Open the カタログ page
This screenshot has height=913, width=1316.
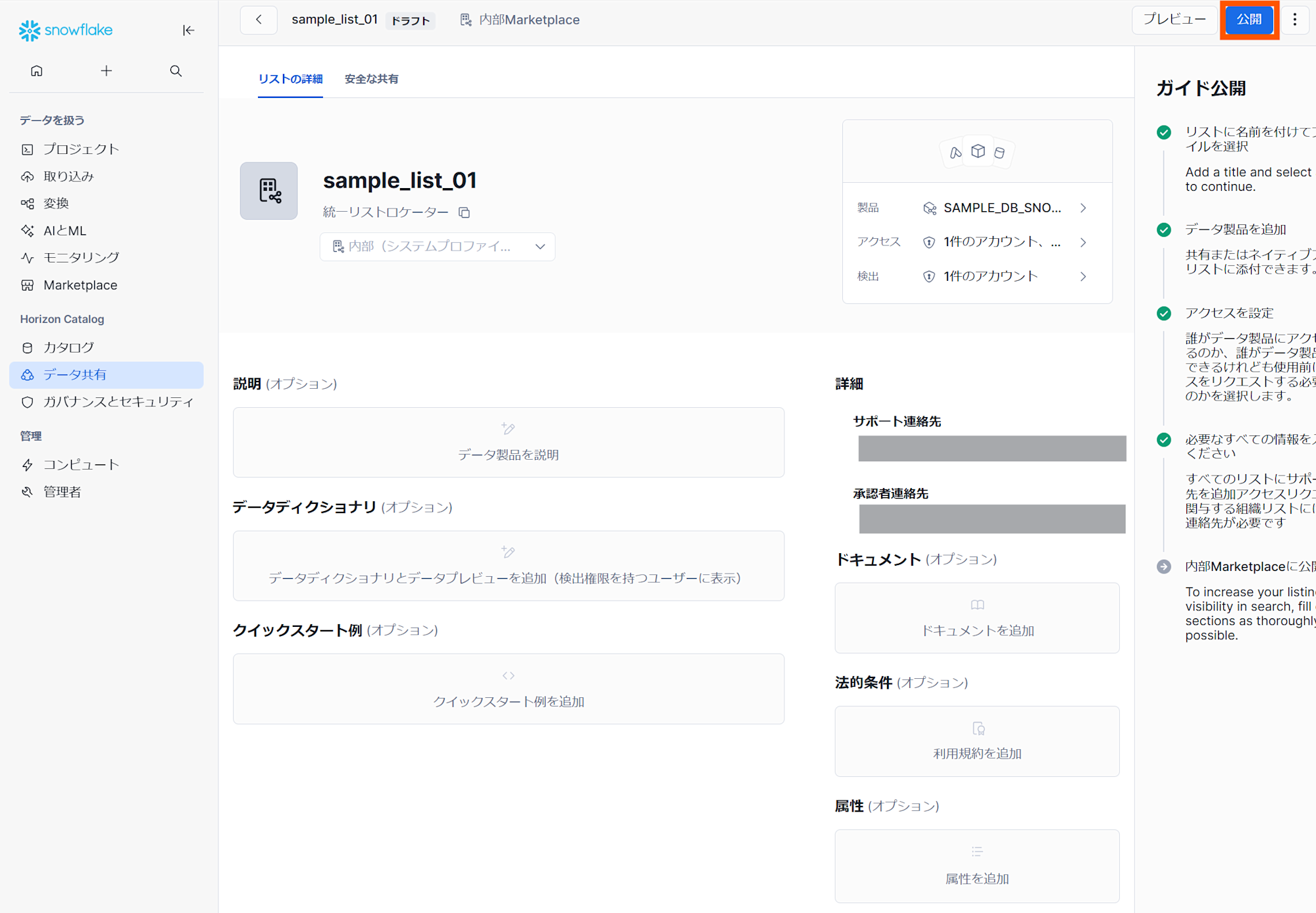68,347
